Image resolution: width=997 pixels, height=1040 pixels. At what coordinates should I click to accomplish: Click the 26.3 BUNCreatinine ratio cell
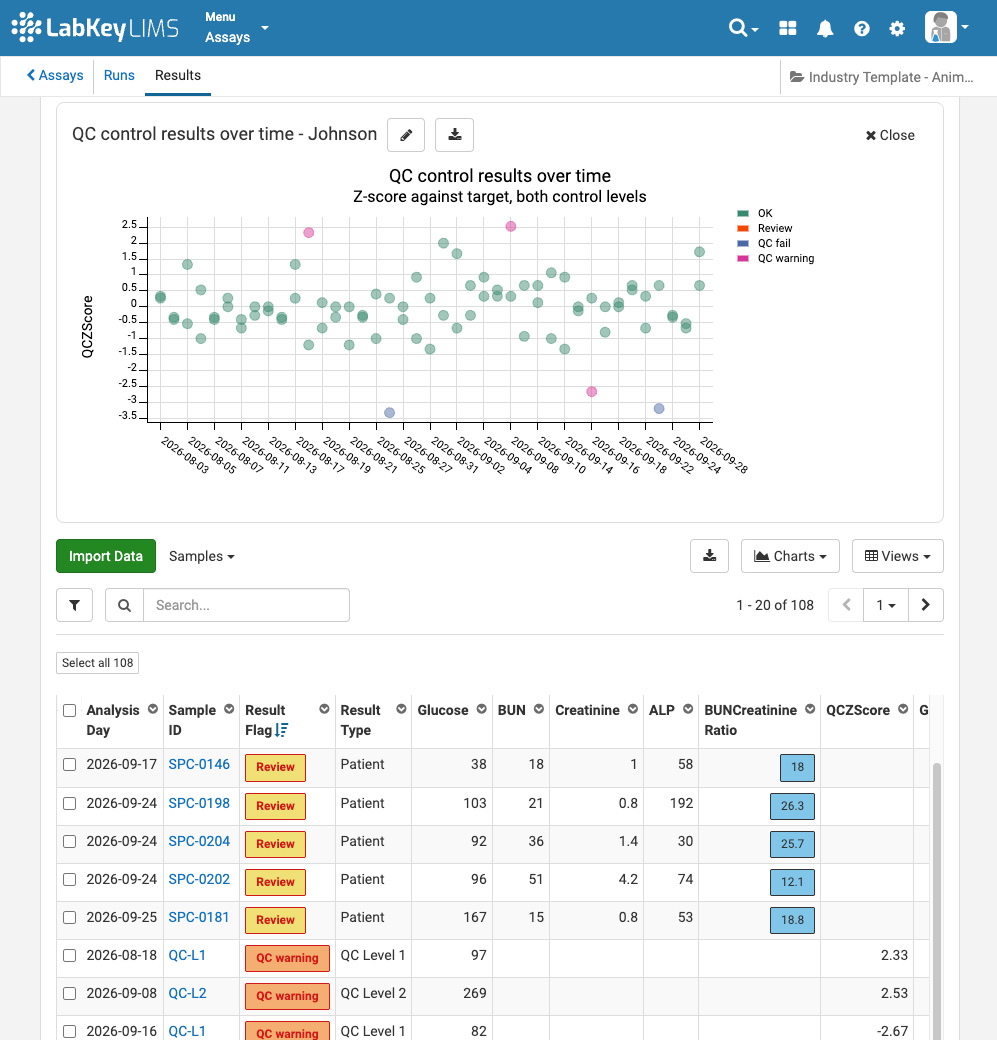(x=792, y=806)
